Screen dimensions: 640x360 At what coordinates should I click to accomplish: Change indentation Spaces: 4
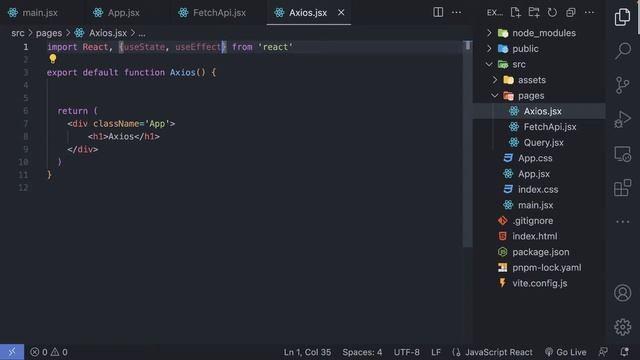362,352
